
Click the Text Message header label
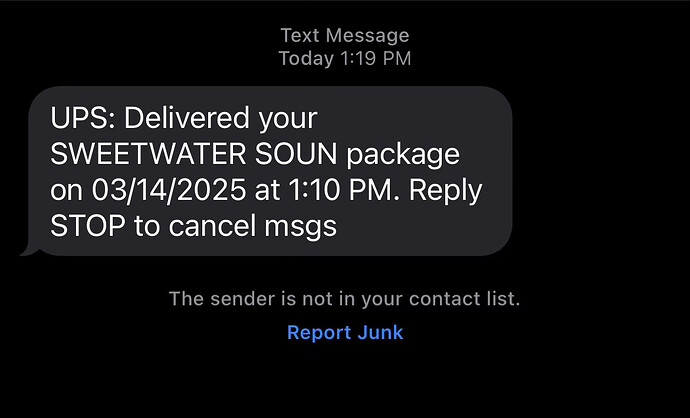click(x=345, y=36)
